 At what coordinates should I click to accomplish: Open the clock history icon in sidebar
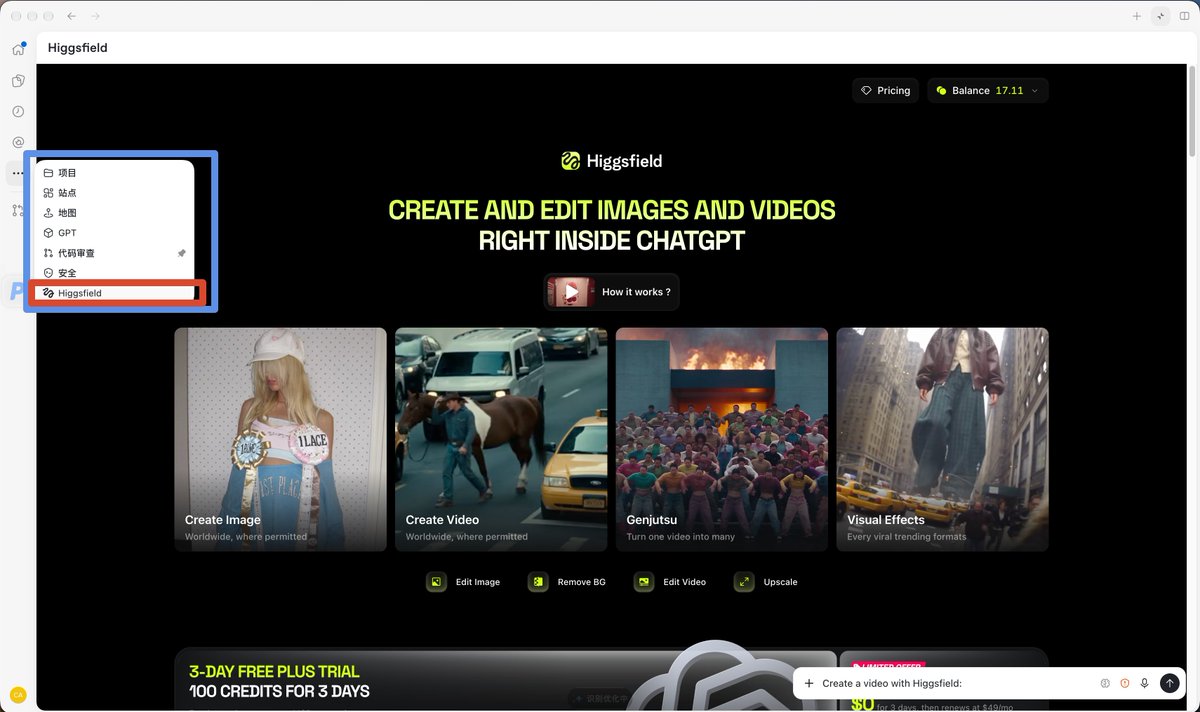pos(18,111)
